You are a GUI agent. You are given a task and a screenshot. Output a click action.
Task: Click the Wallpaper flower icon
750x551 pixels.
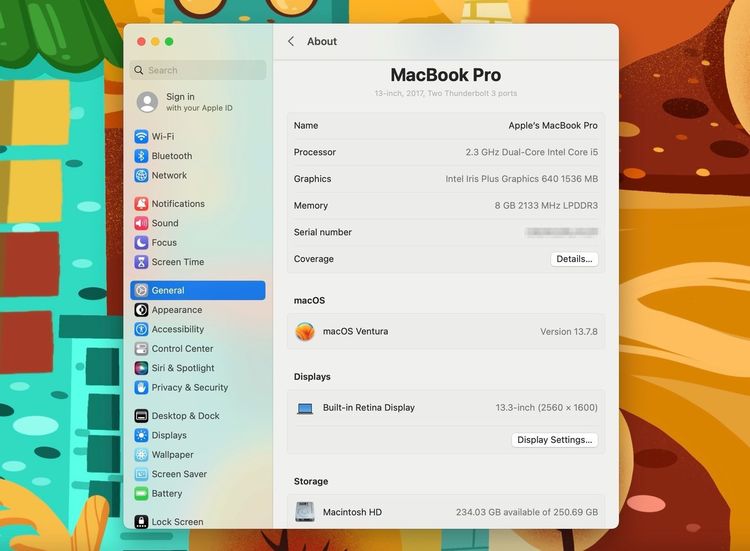click(x=141, y=455)
